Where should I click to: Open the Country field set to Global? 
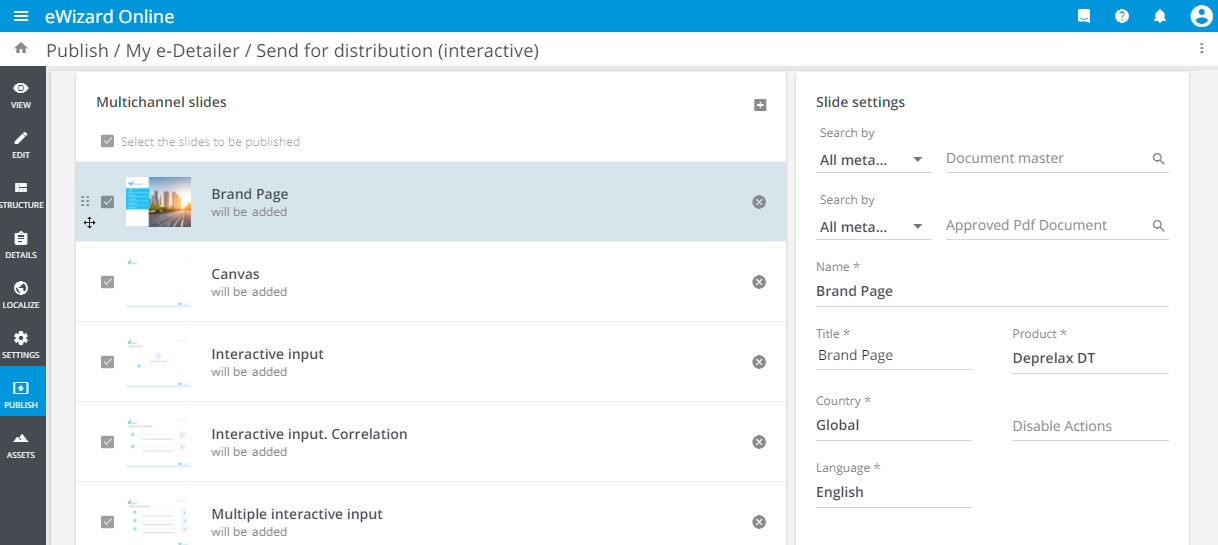tap(893, 425)
